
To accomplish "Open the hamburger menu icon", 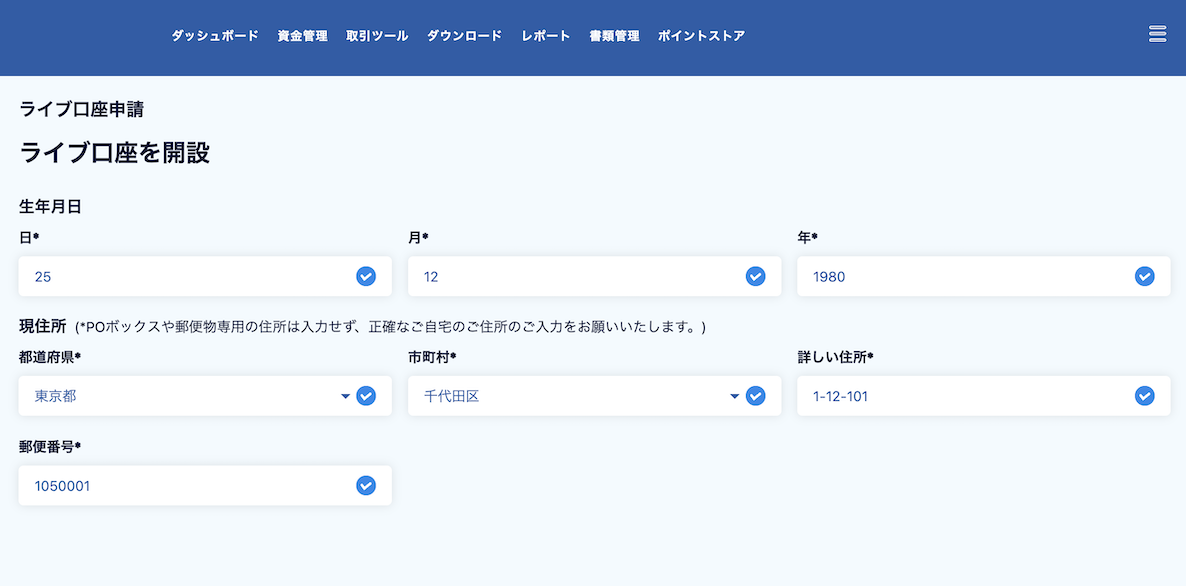I will tap(1157, 34).
